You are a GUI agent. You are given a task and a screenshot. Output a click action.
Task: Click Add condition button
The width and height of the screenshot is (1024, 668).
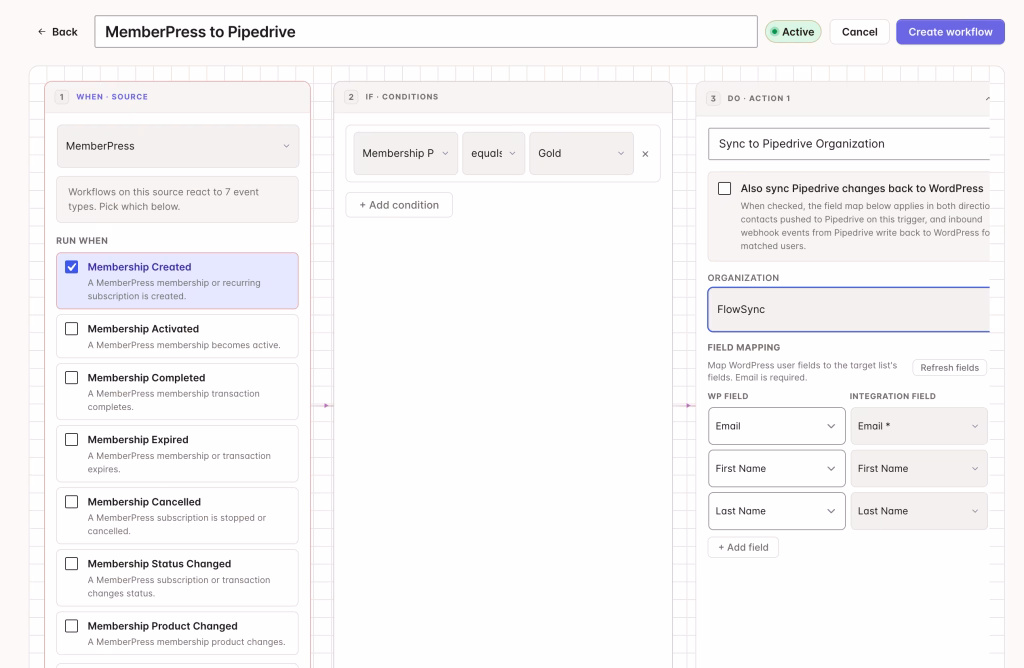tap(399, 205)
